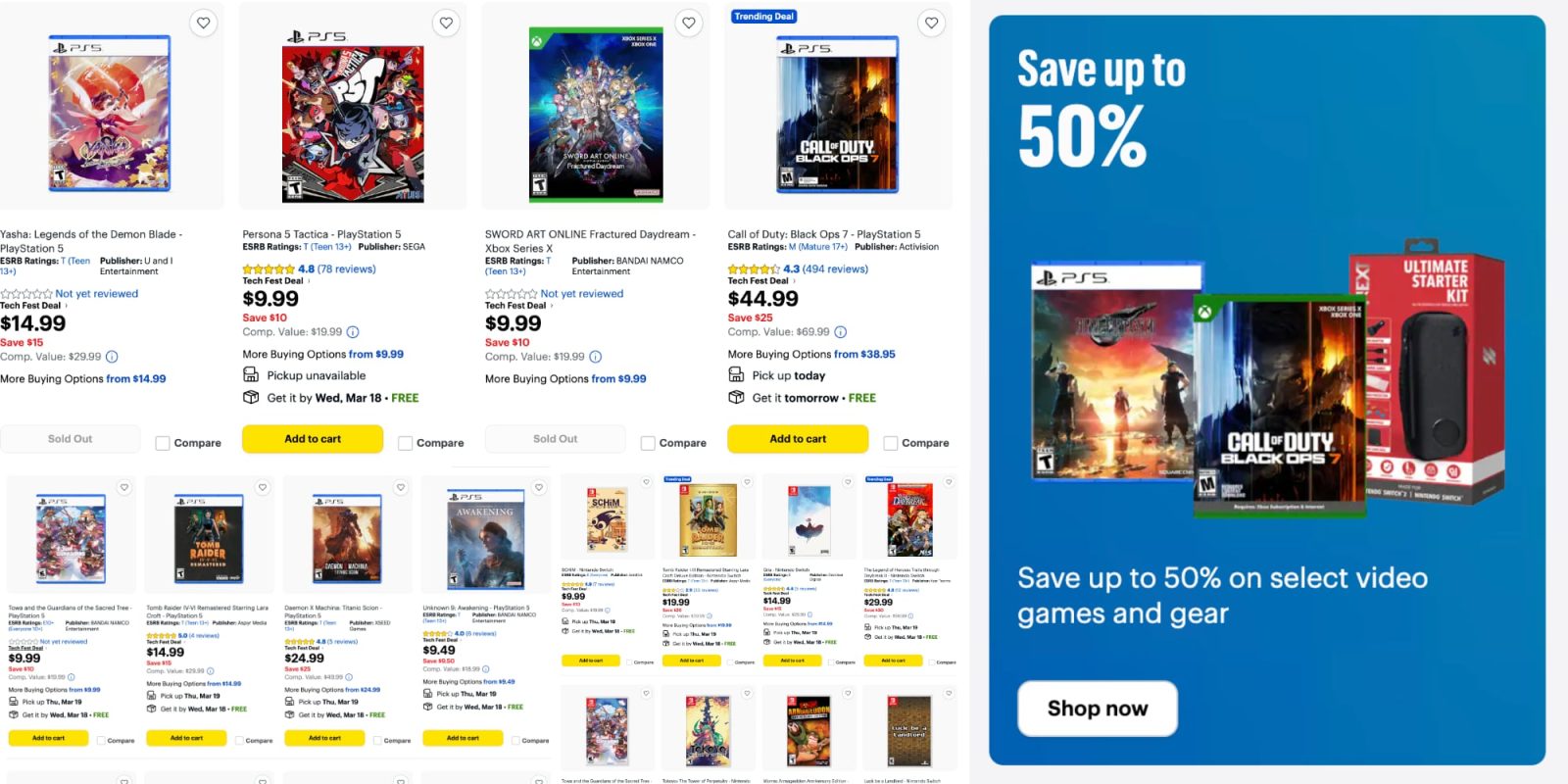
Task: Open the 494 reviews link for Black Ops 7
Action: (x=835, y=269)
